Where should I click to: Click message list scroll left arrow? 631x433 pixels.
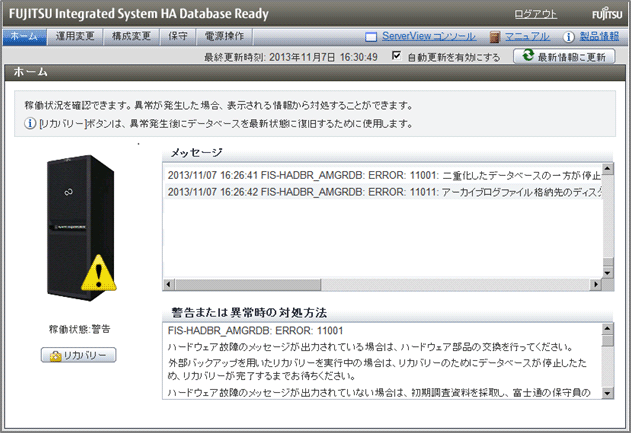point(168,285)
